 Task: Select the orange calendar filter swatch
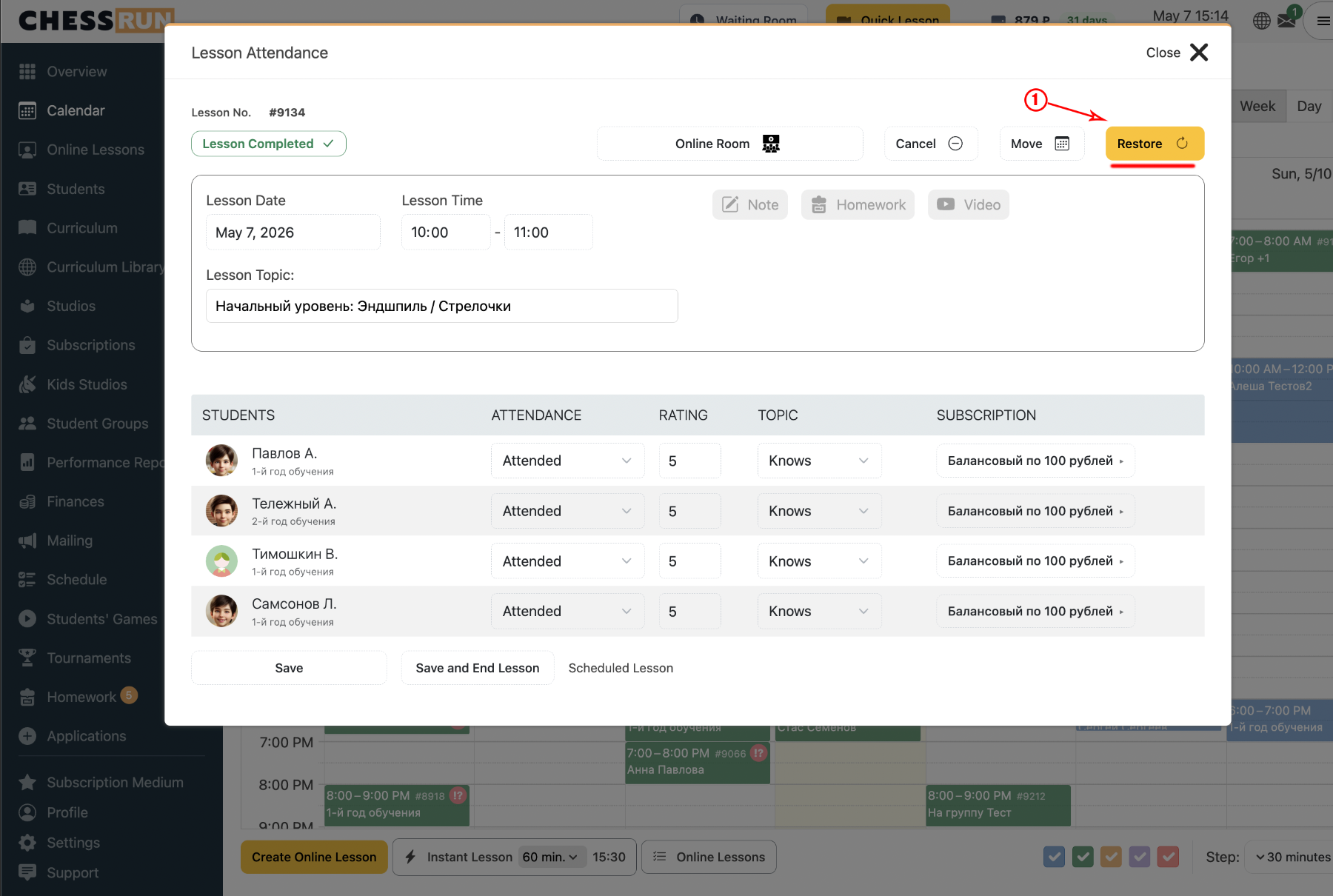[1111, 857]
